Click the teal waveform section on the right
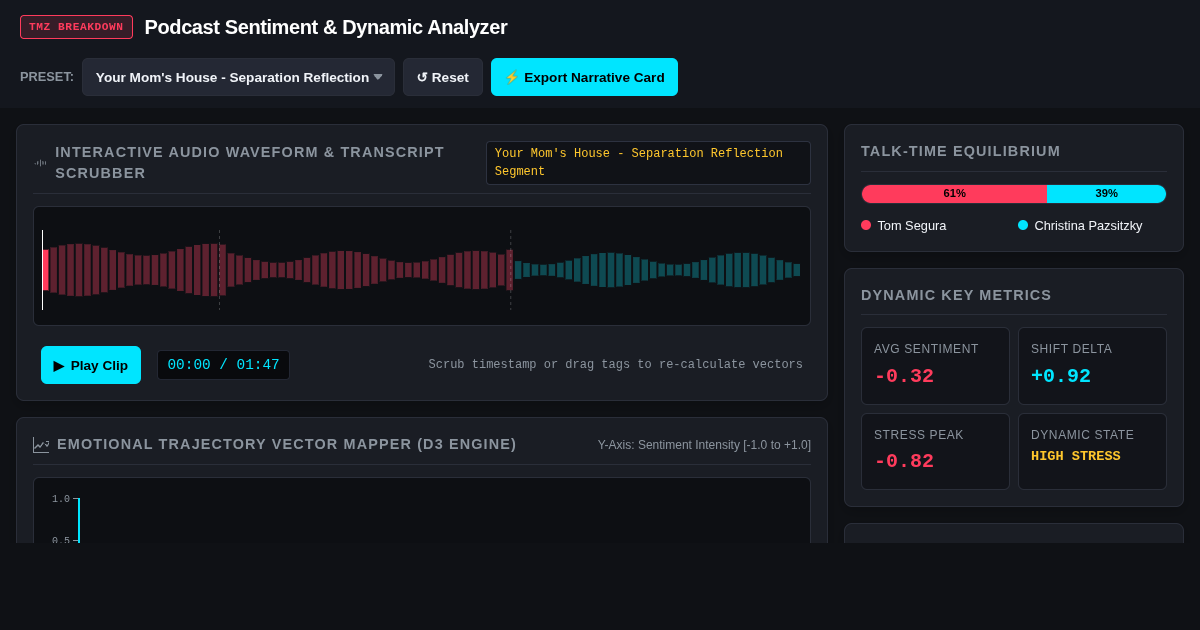The height and width of the screenshot is (630, 1200). (657, 270)
